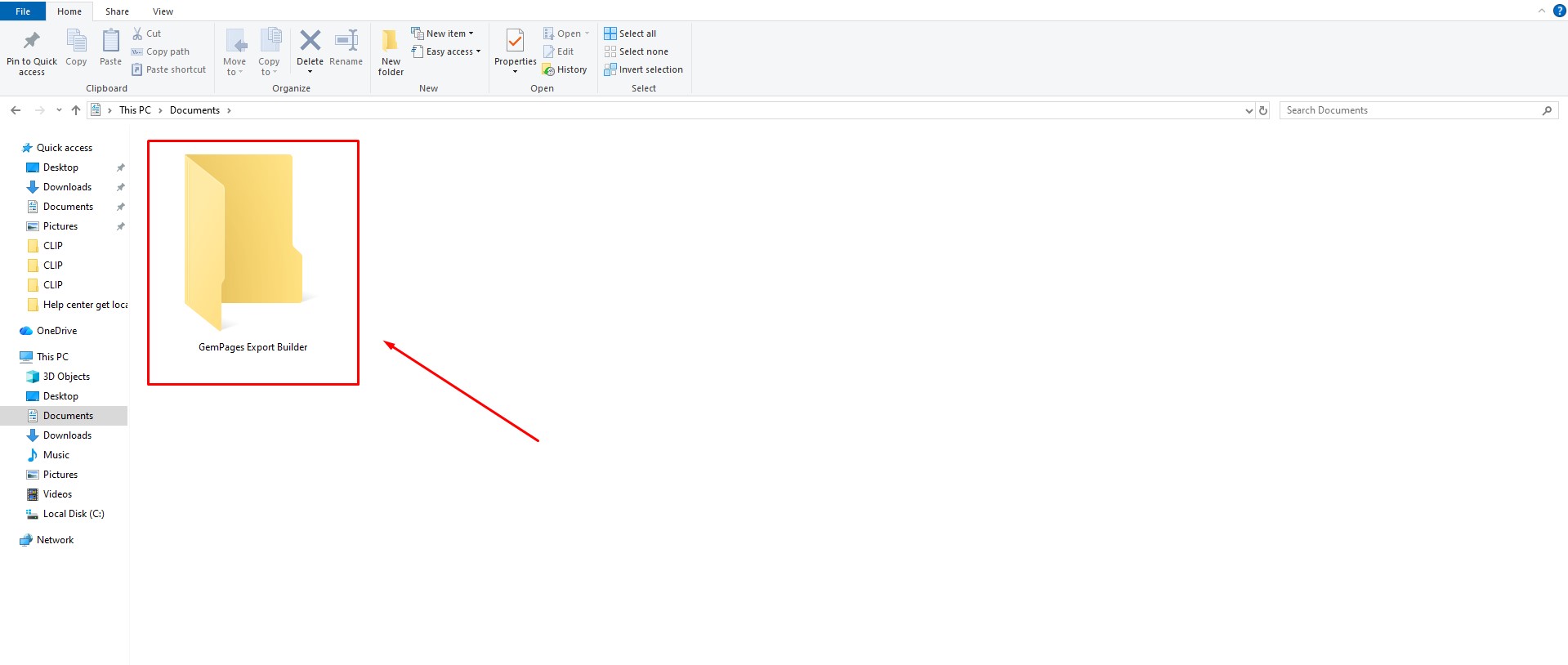Click Copy path in Clipboard group

tap(160, 51)
